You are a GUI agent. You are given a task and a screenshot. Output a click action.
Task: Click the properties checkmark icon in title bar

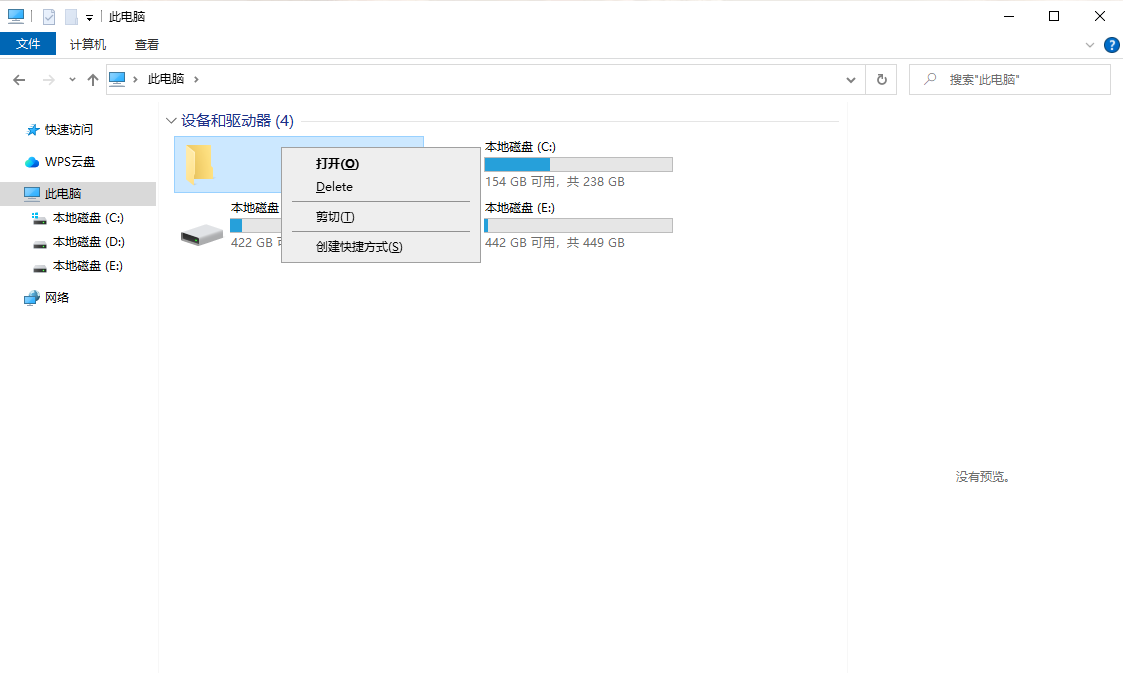[x=48, y=17]
